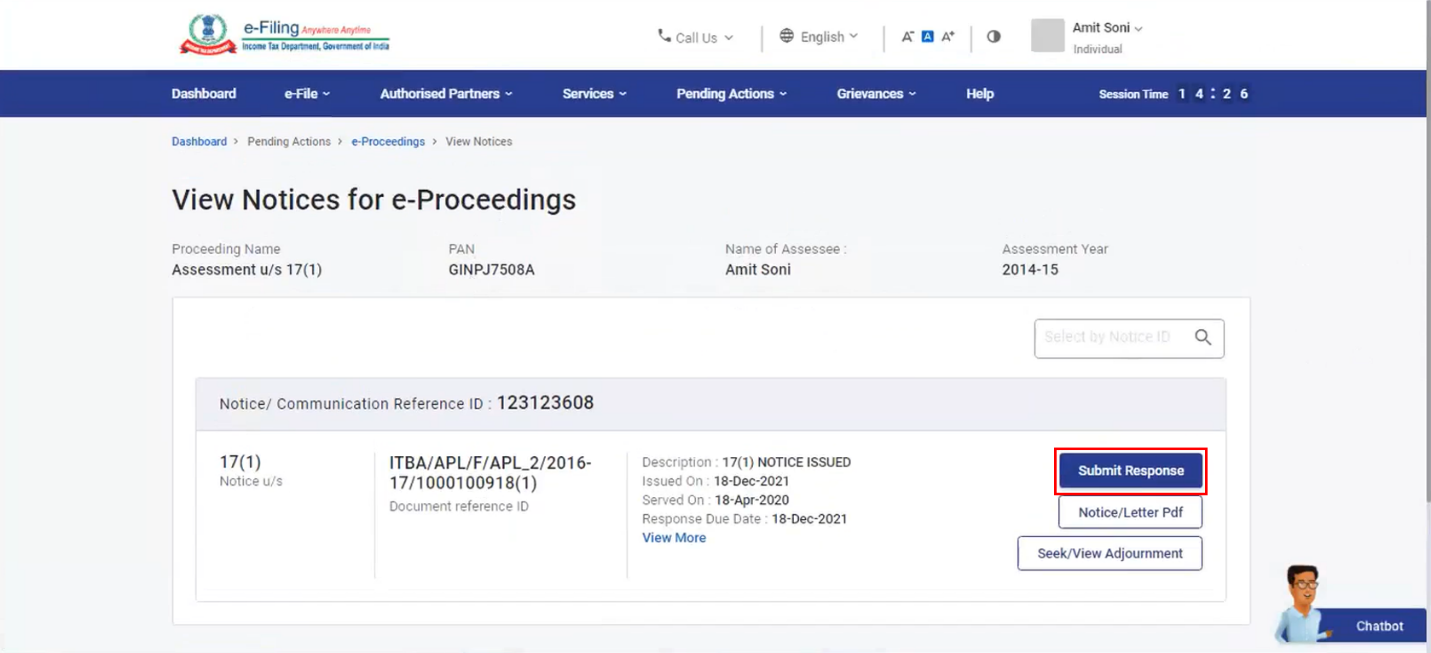Click the View More link
The width and height of the screenshot is (1431, 653).
click(x=674, y=538)
